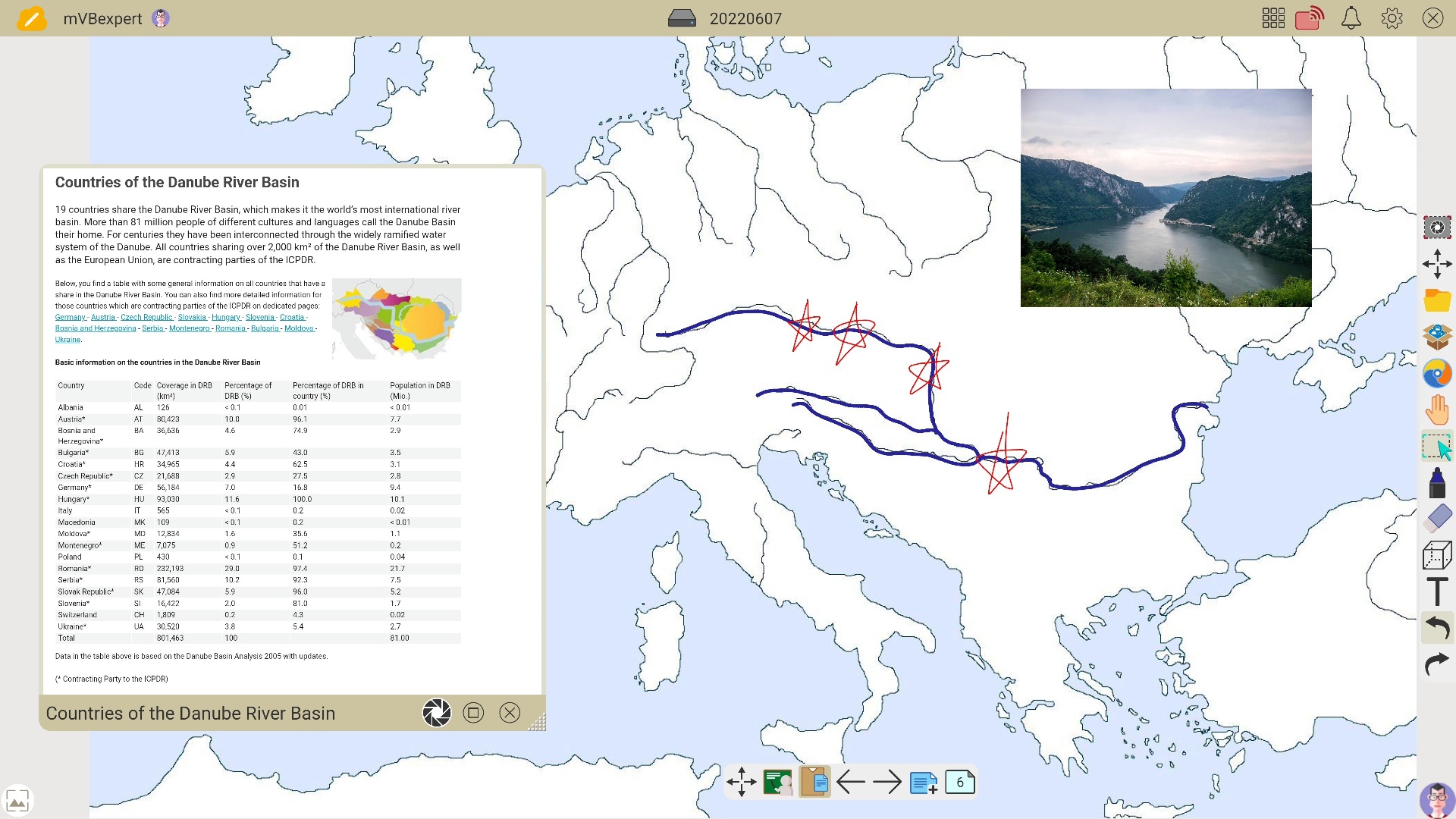Grab the panel resize grip corner
1456x819 pixels.
click(537, 723)
